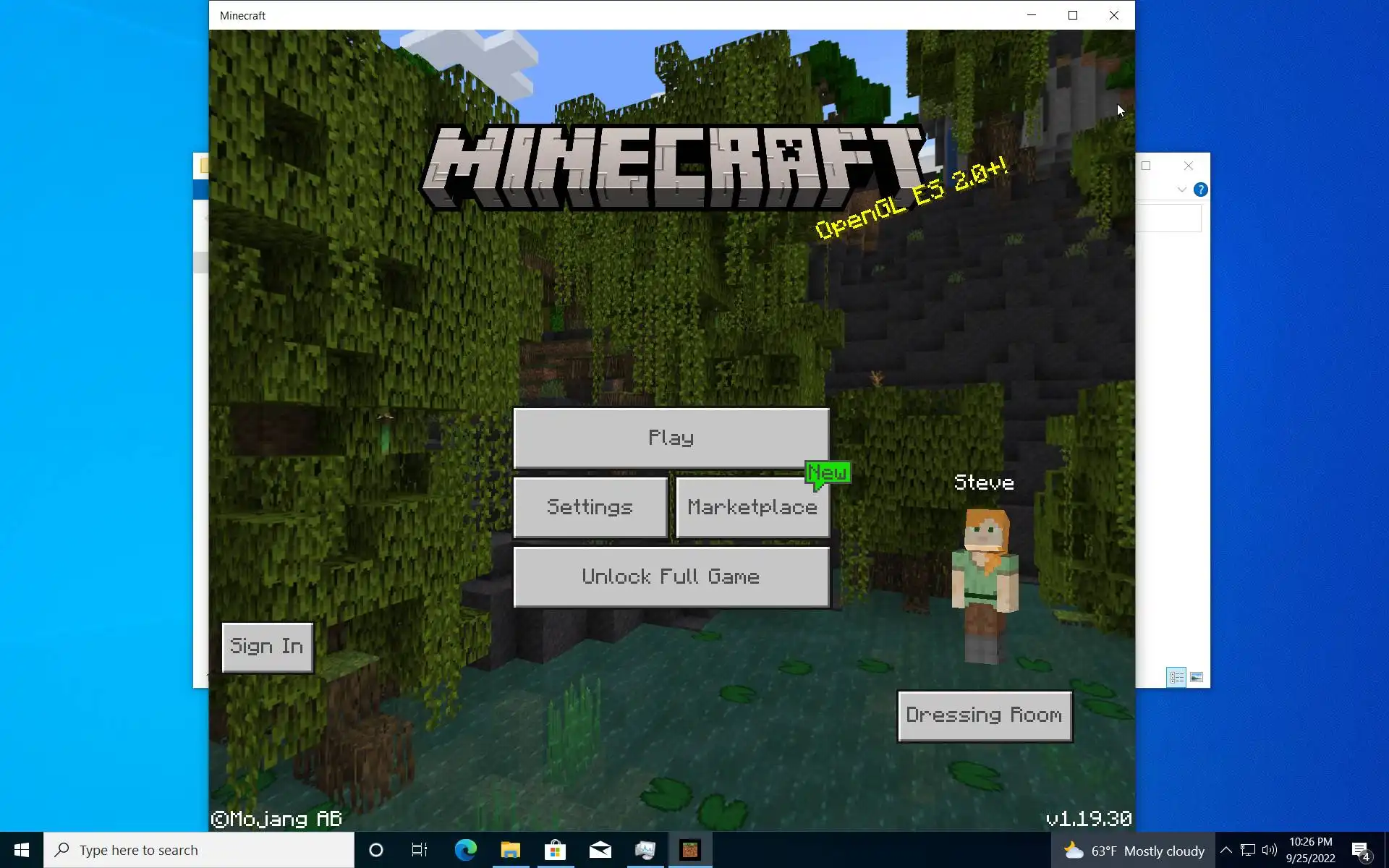Click the Play button
This screenshot has height=868, width=1389.
coord(671,438)
